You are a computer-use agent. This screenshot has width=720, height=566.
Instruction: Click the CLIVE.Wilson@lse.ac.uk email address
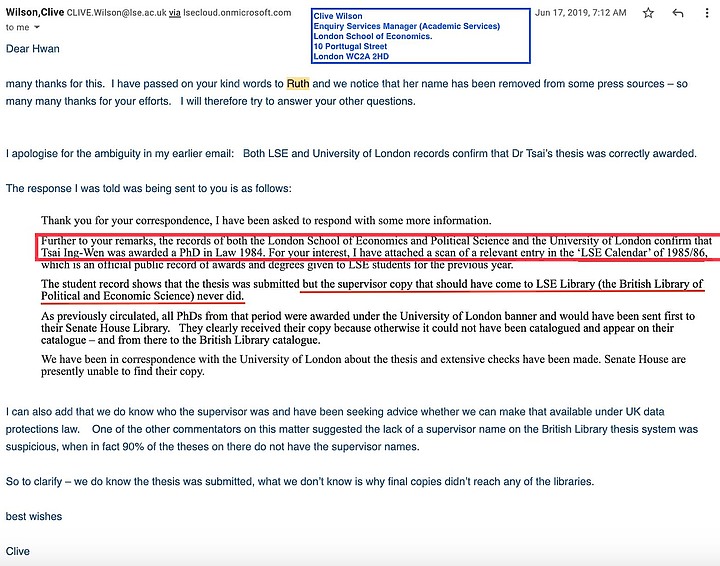tap(117, 13)
